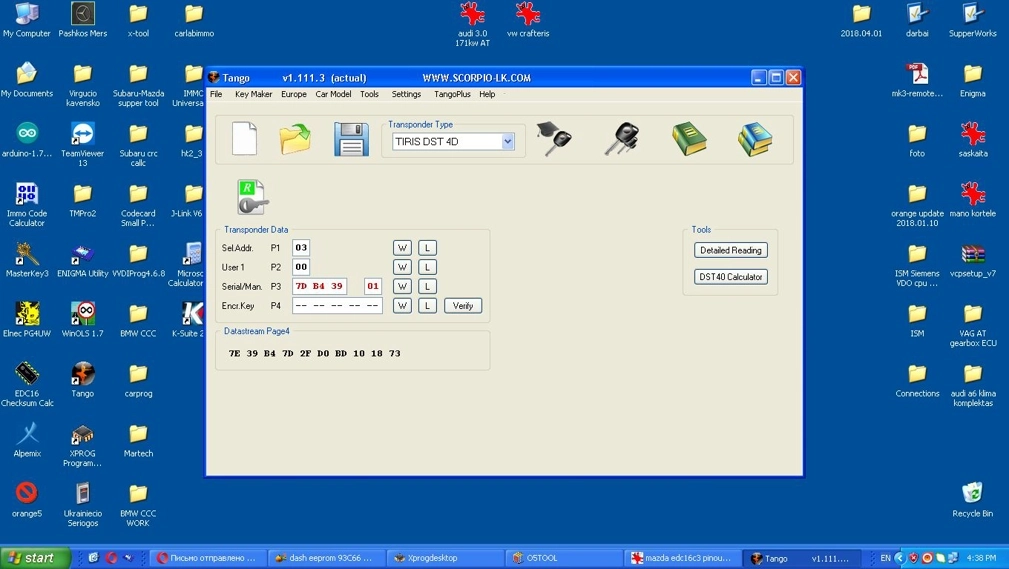Screen dimensions: 1009x569
Task: Open the Settings menu
Action: tap(406, 94)
